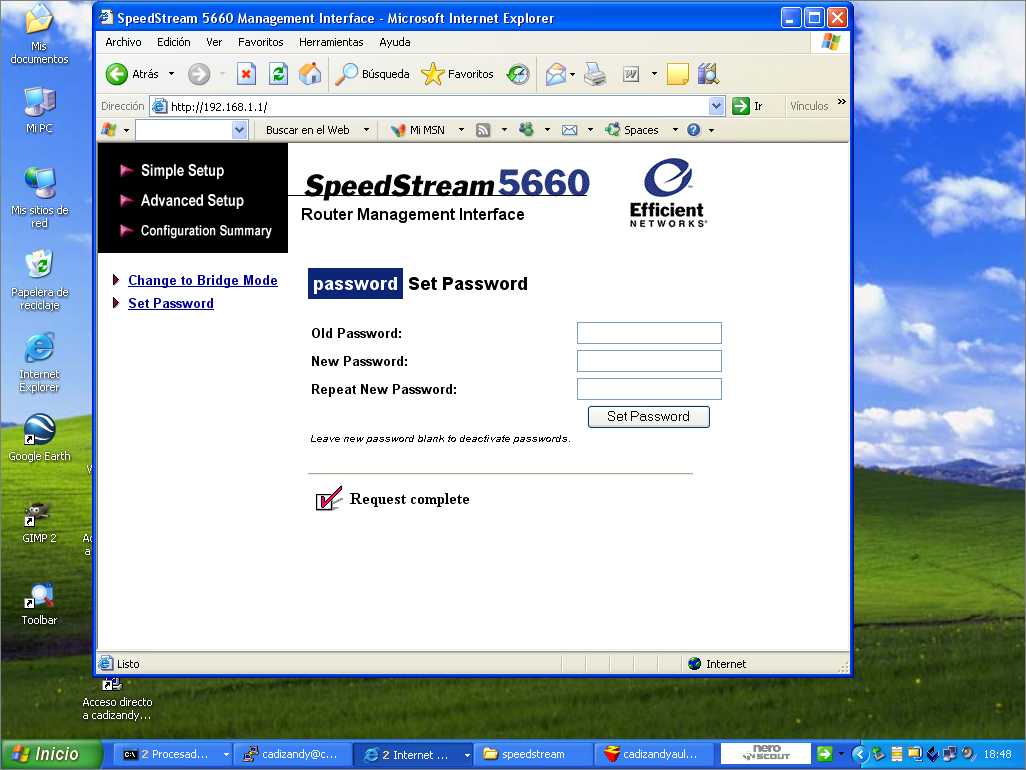Click the blue help question mark icon
Viewport: 1026px width, 770px height.
click(x=694, y=130)
